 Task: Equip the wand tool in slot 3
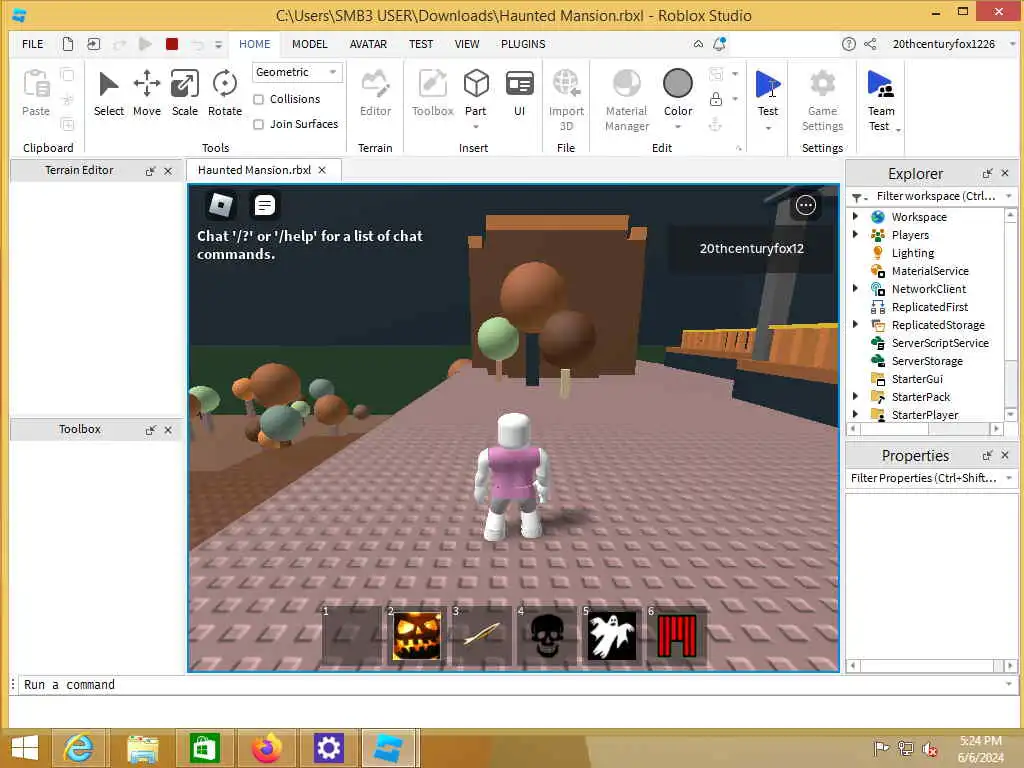point(481,635)
